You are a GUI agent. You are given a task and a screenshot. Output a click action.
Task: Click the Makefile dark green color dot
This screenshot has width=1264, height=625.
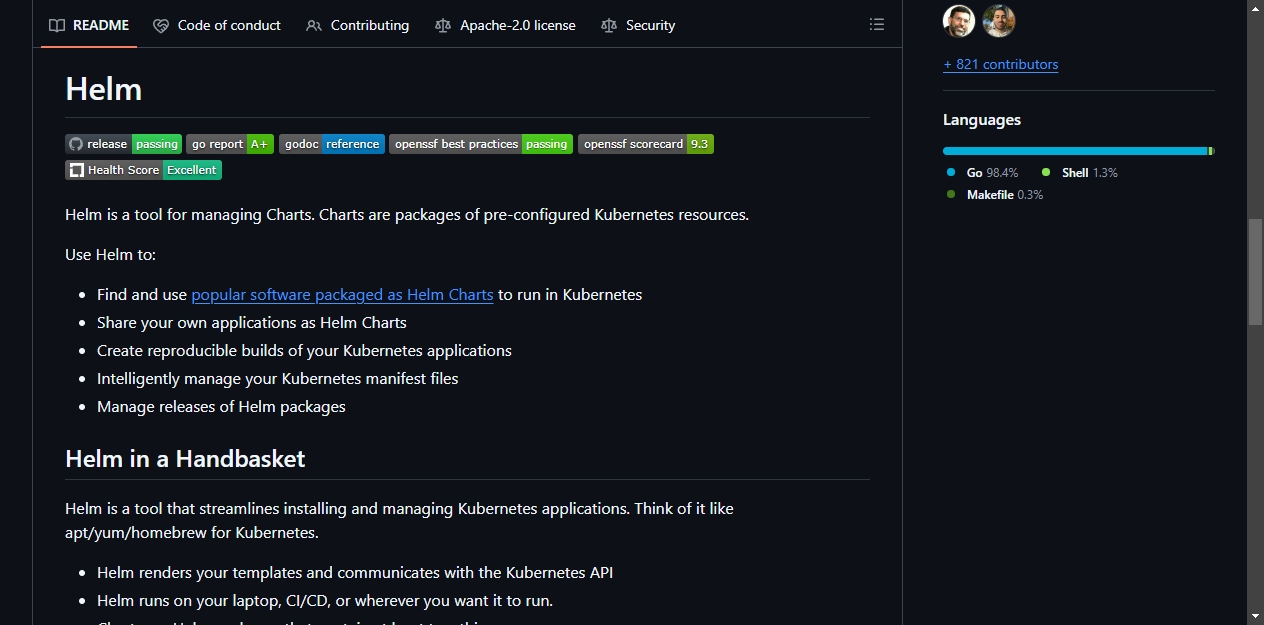[x=951, y=194]
